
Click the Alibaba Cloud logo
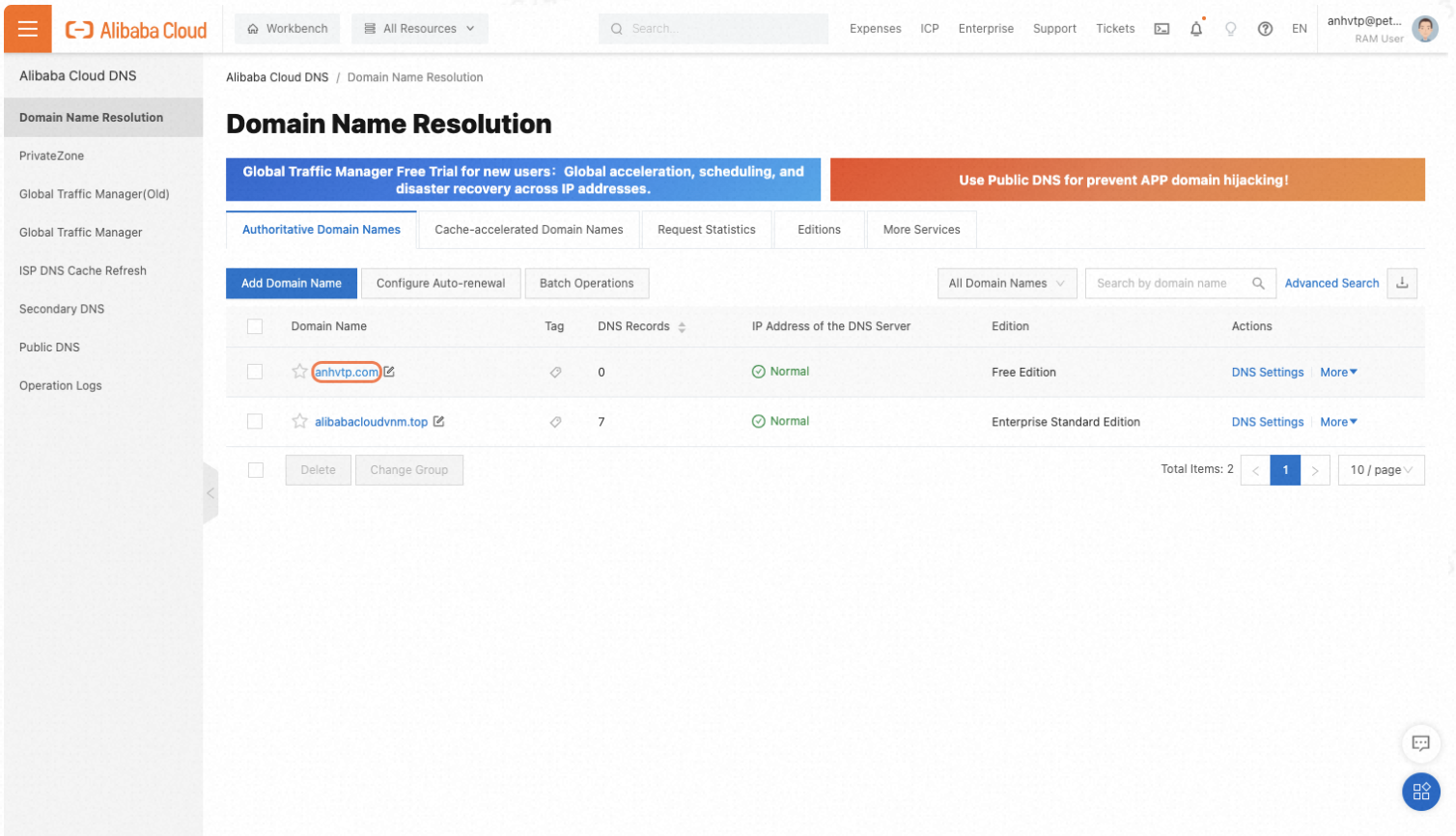pyautogui.click(x=136, y=30)
